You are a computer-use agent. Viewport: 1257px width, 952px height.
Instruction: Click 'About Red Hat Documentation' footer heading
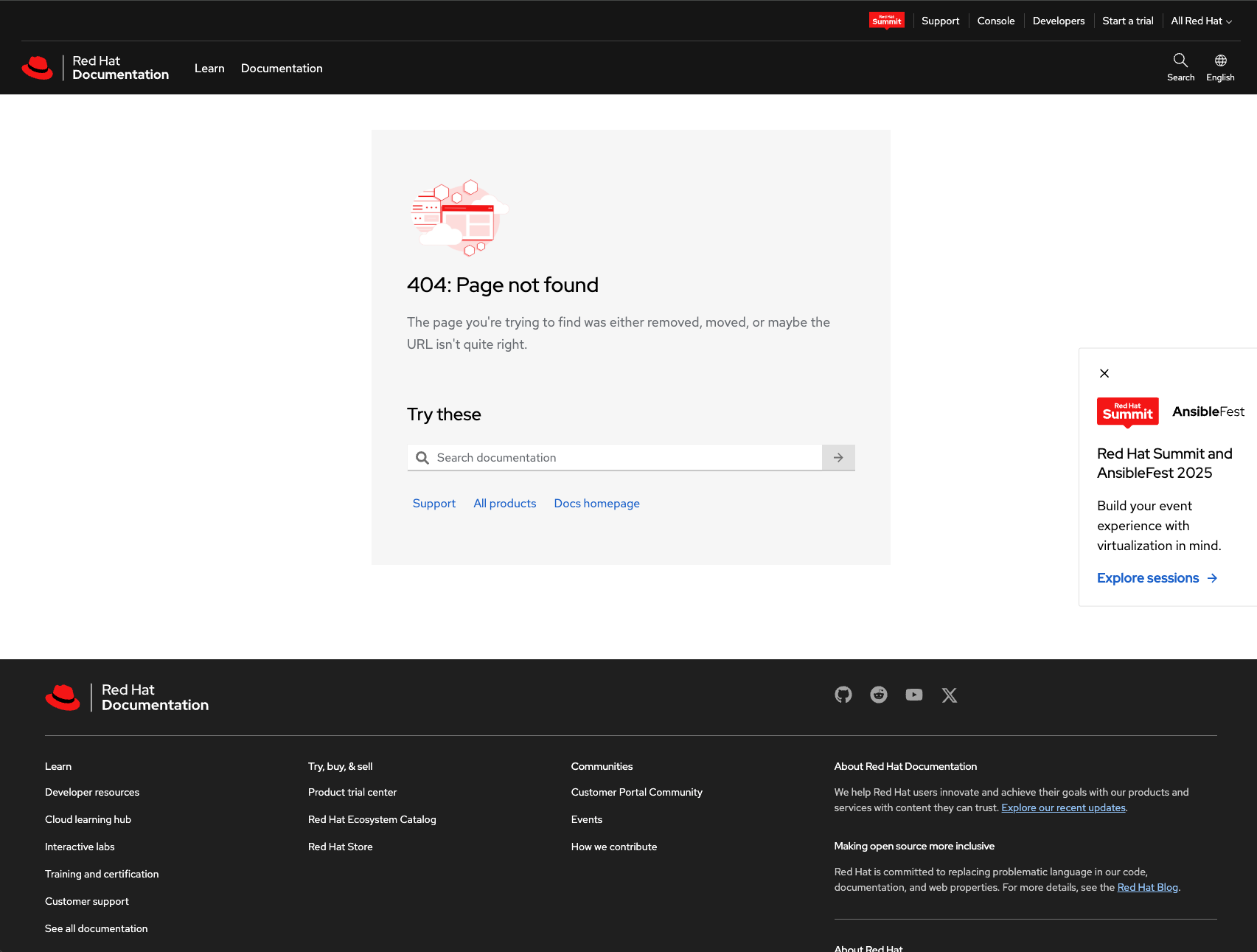pos(905,766)
